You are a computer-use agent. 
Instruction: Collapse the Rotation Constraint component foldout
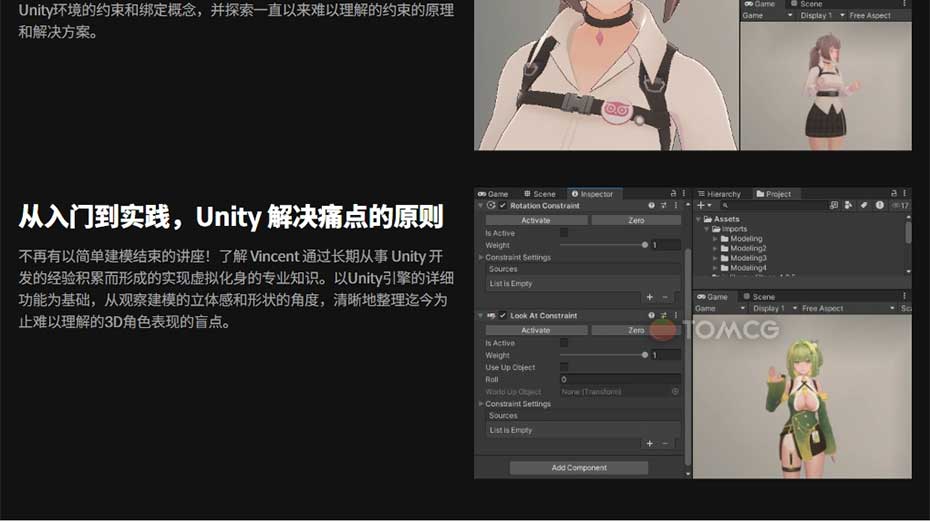(x=480, y=205)
